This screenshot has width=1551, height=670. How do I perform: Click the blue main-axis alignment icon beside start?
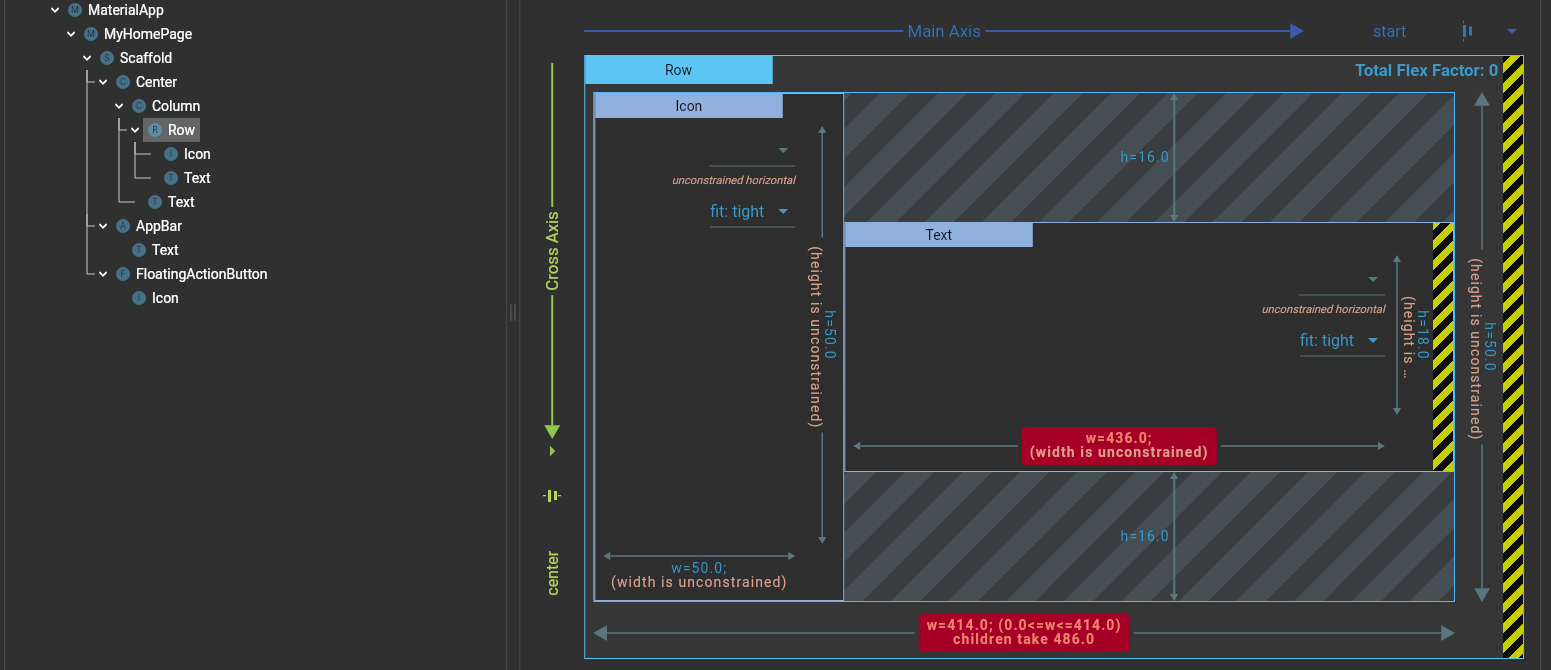click(1467, 31)
